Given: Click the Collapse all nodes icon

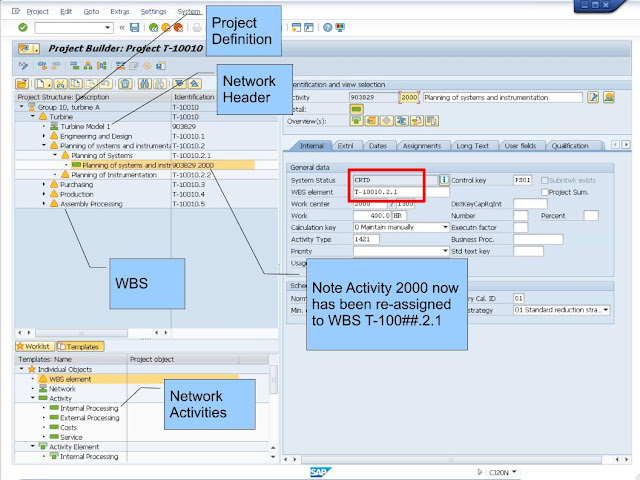Looking at the screenshot, I should point(195,84).
